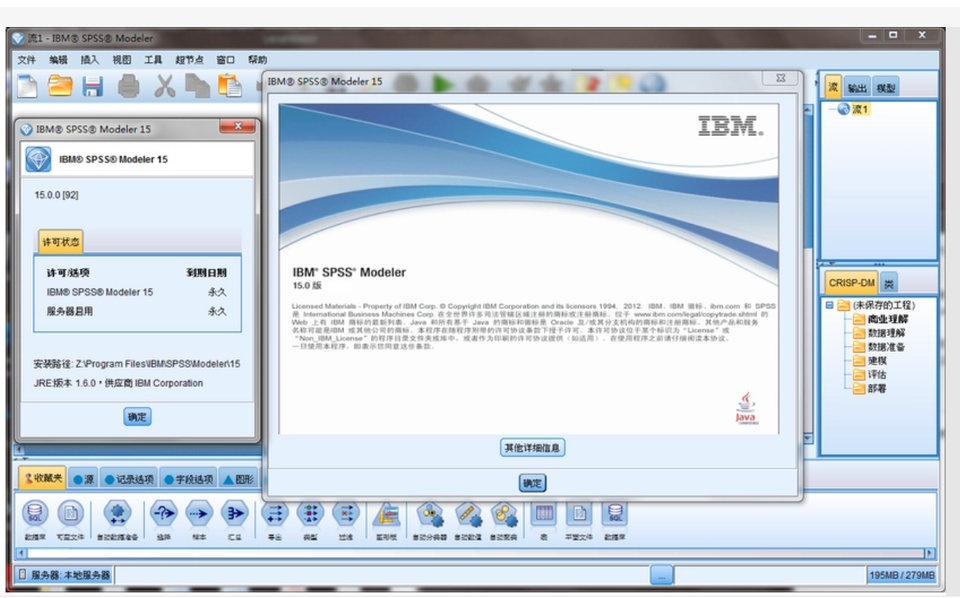This screenshot has height=598, width=960.
Task: Click the Save disk toolbar icon
Action: [x=93, y=87]
